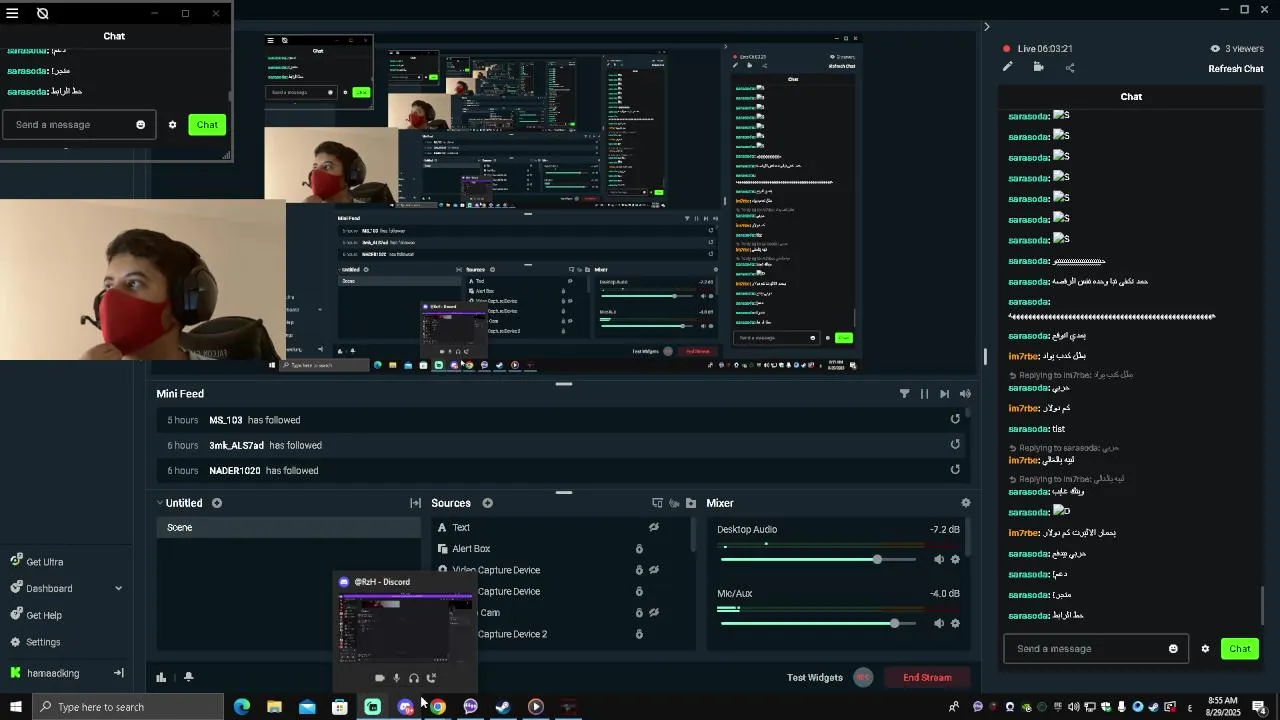Click the camera clip icon beside the pencil

coord(1039,67)
